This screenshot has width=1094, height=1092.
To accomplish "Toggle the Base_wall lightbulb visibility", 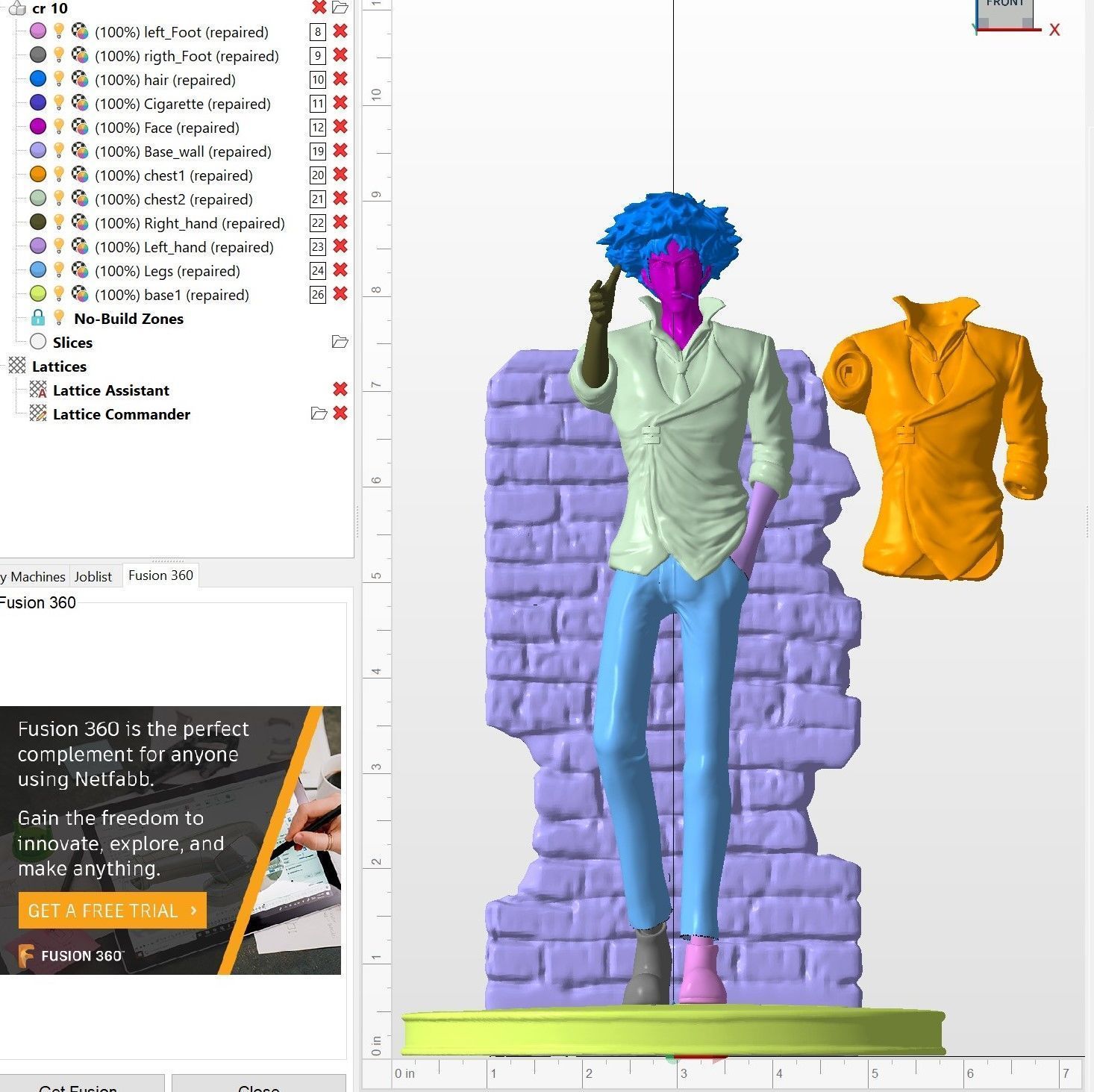I will 59,151.
